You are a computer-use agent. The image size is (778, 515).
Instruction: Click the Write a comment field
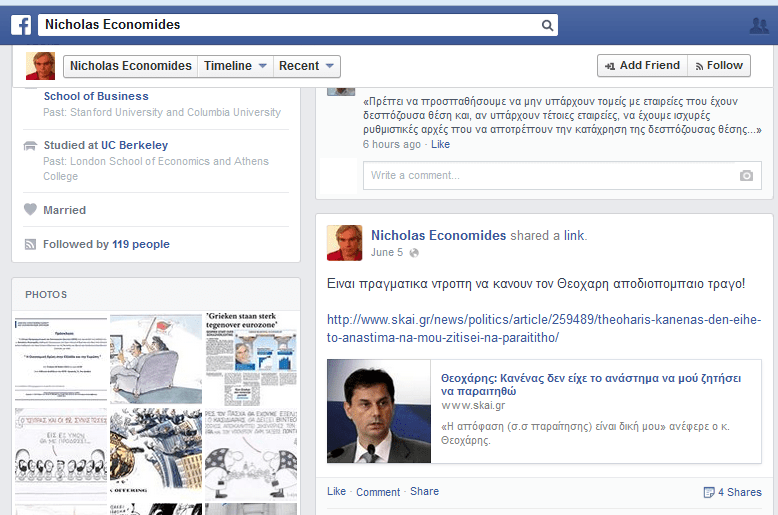(x=562, y=175)
